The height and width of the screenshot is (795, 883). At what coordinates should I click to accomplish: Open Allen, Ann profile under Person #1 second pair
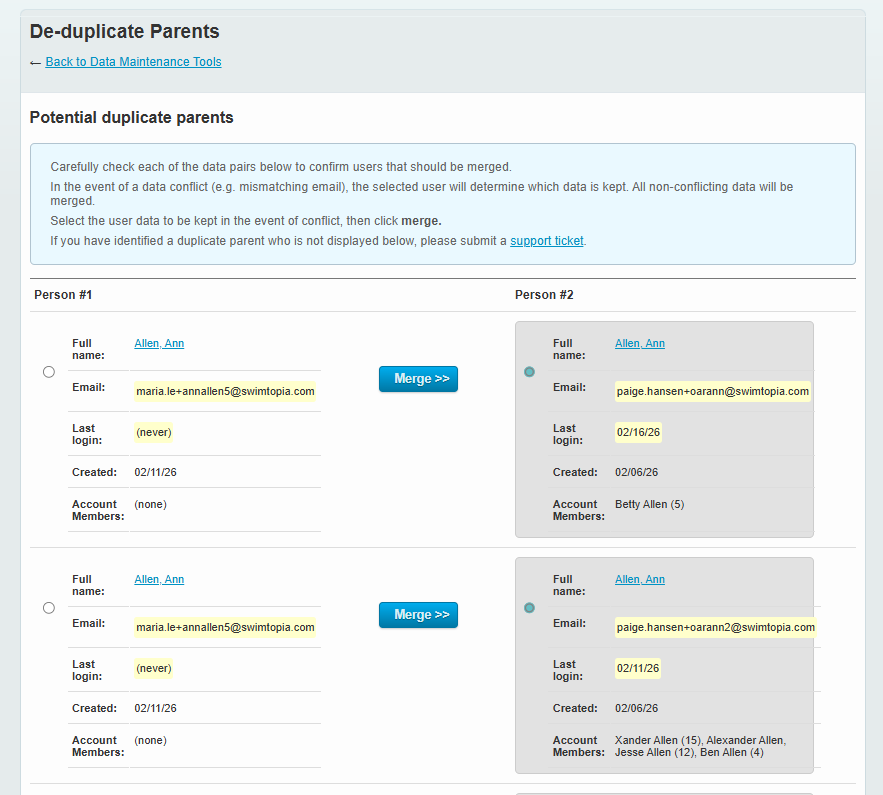158,579
